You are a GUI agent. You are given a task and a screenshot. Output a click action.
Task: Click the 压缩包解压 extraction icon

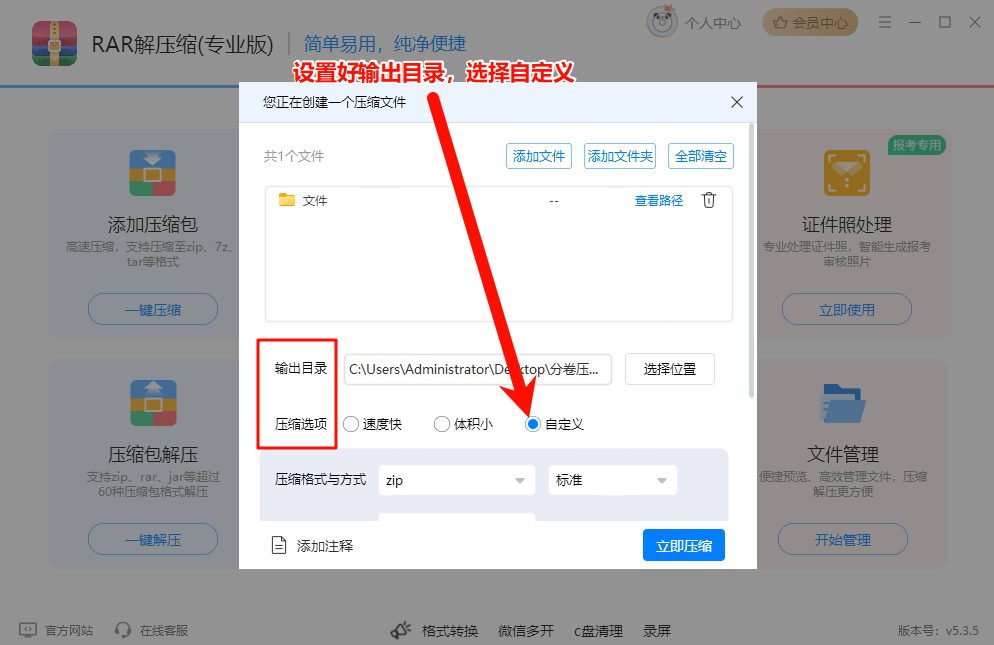[152, 404]
